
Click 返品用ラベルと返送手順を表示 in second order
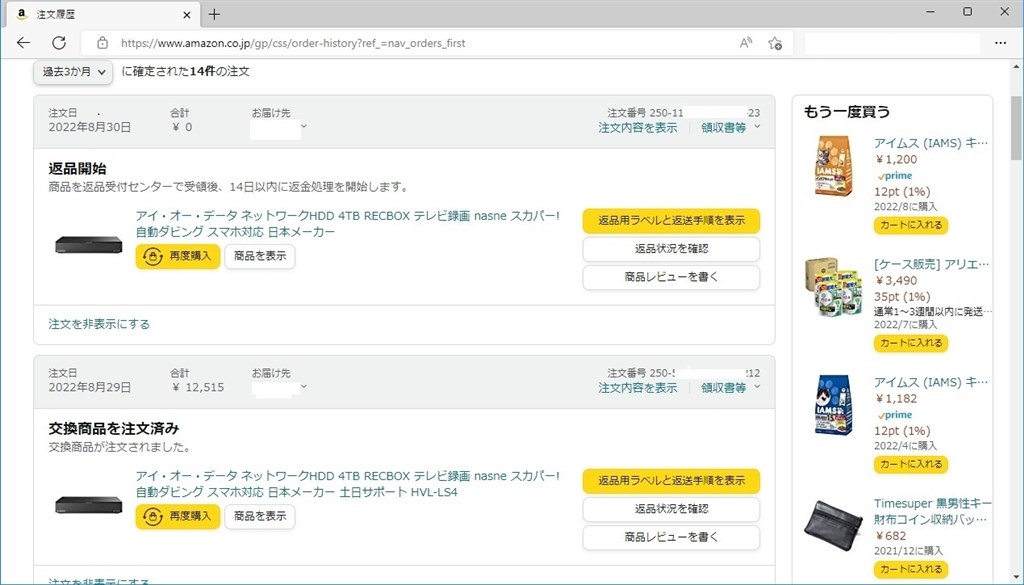tap(671, 481)
